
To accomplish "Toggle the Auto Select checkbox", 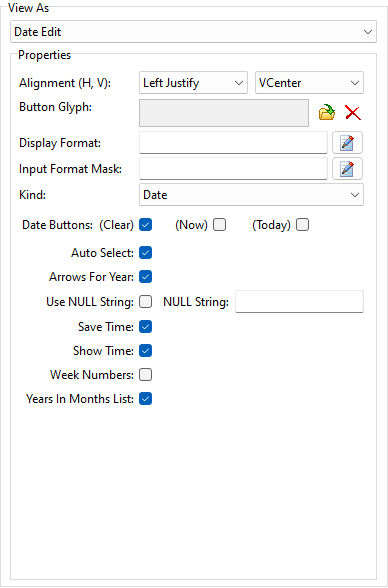I will click(145, 252).
